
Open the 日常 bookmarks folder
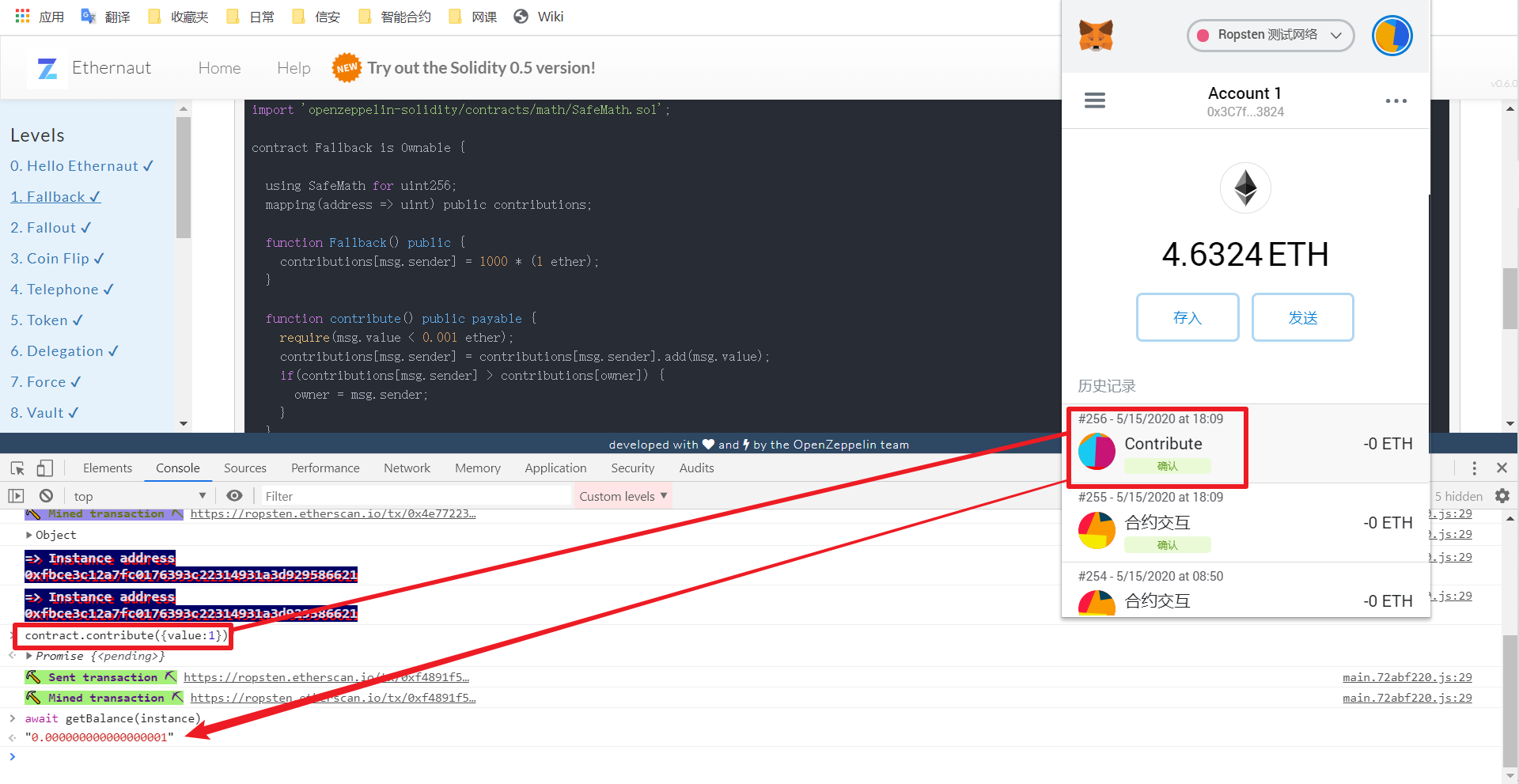coord(250,17)
